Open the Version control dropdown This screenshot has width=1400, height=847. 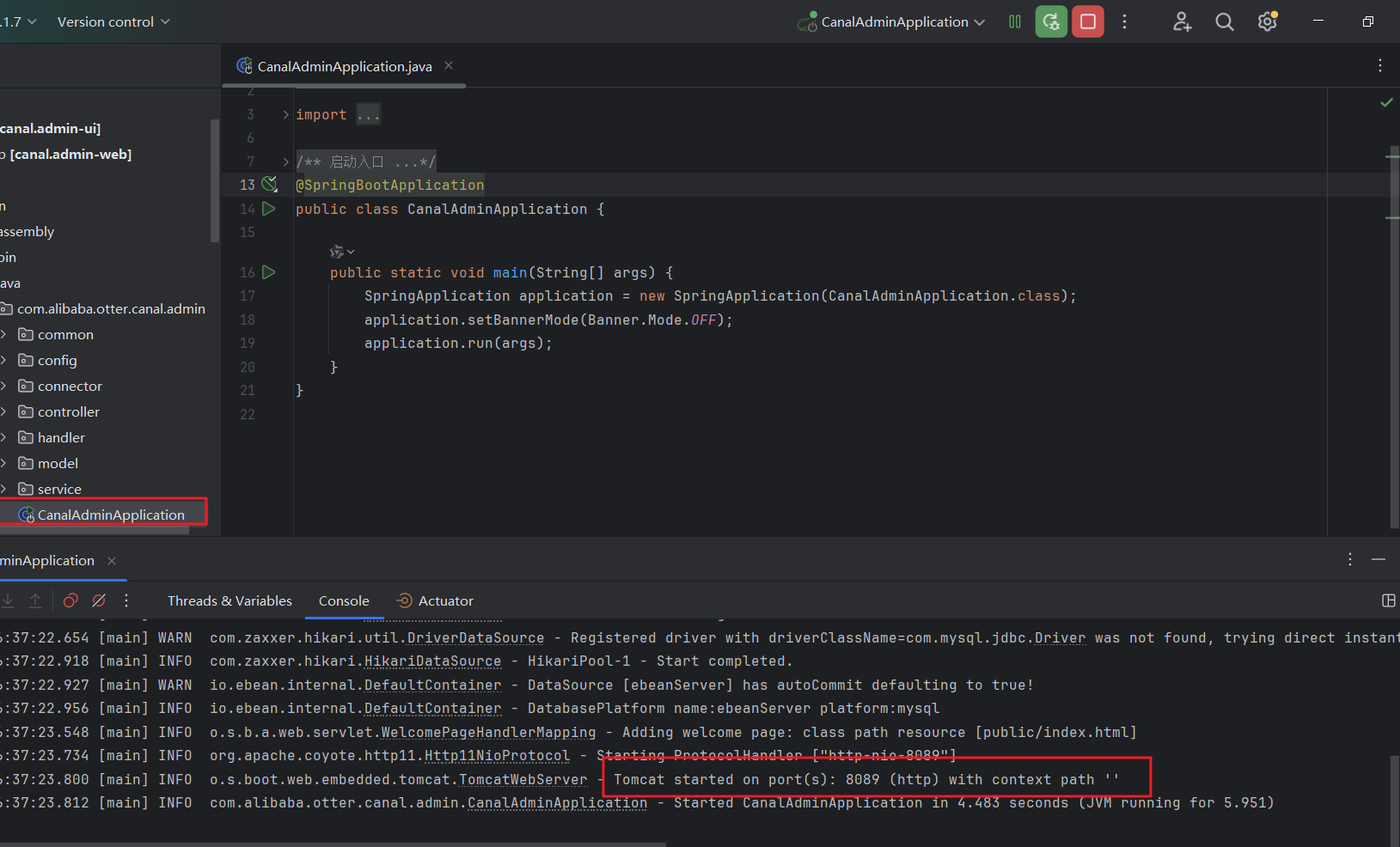tap(113, 22)
